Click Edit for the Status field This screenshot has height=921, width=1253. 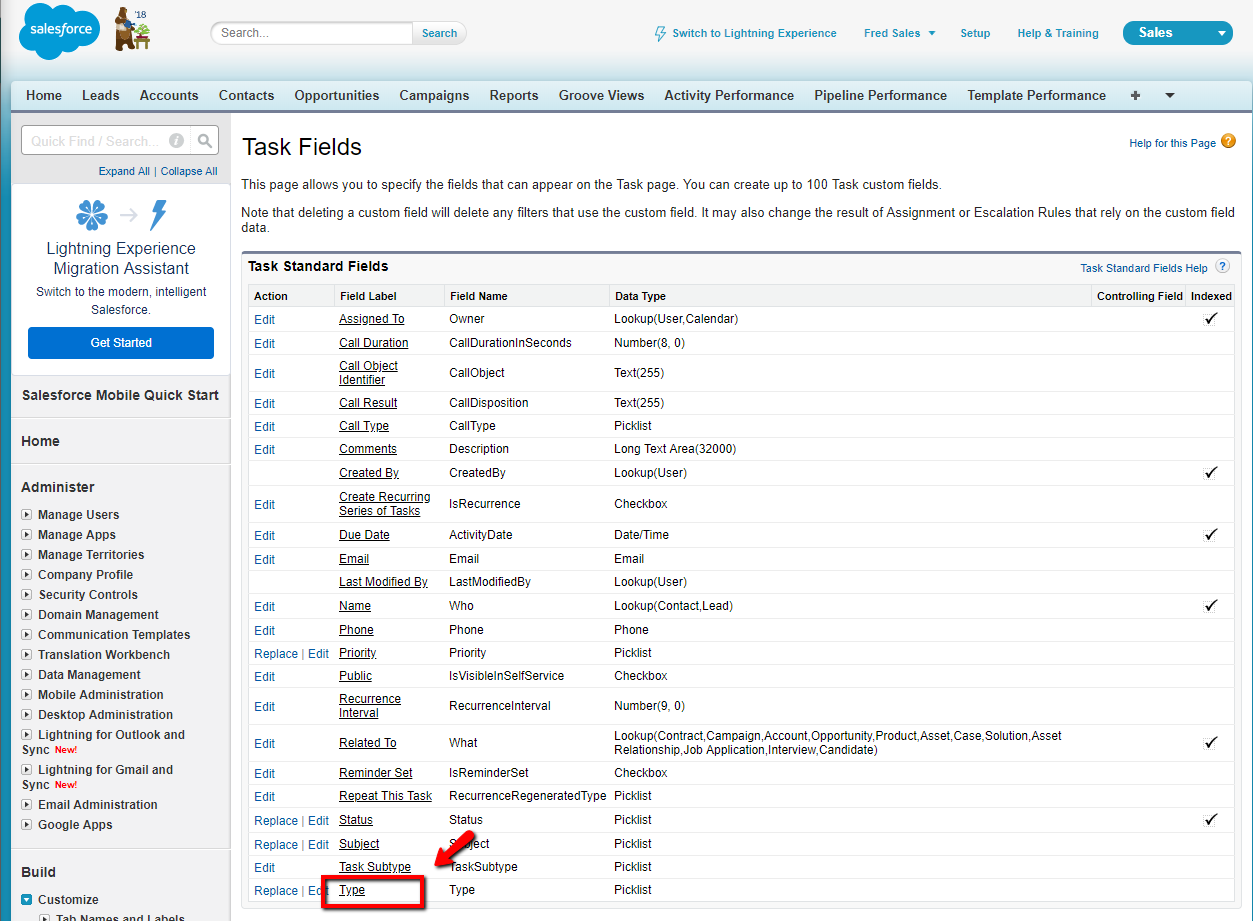click(x=318, y=820)
